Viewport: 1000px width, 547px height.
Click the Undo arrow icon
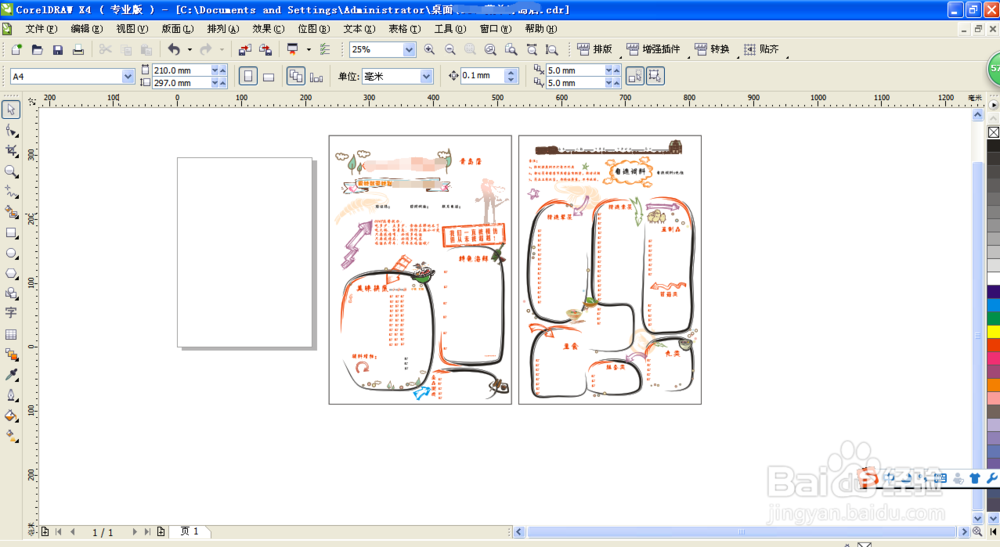click(x=173, y=49)
